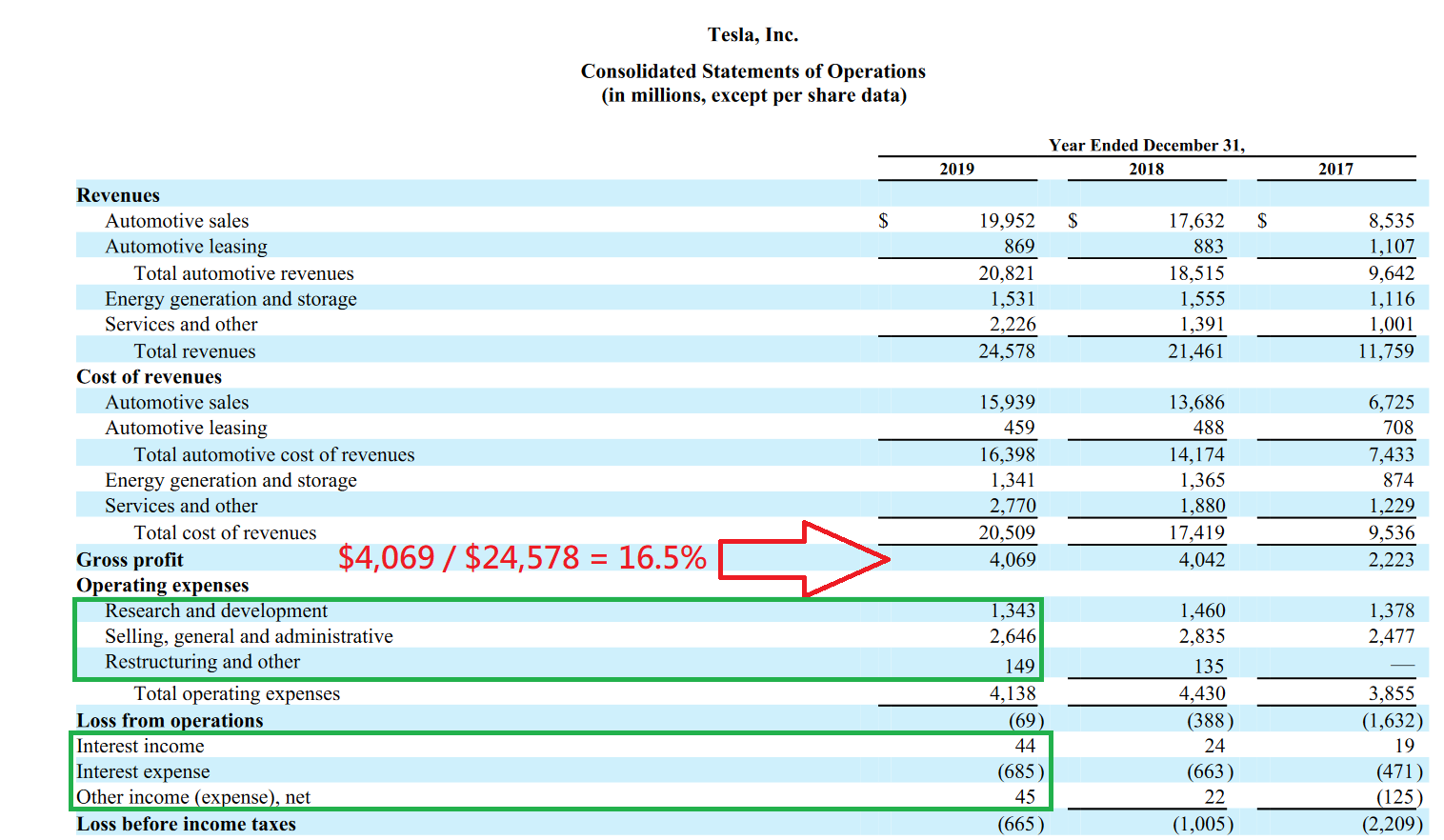Select 2019 total revenues cell 24,578
Screen dimensions: 1444x840
pyautogui.click(x=1007, y=351)
